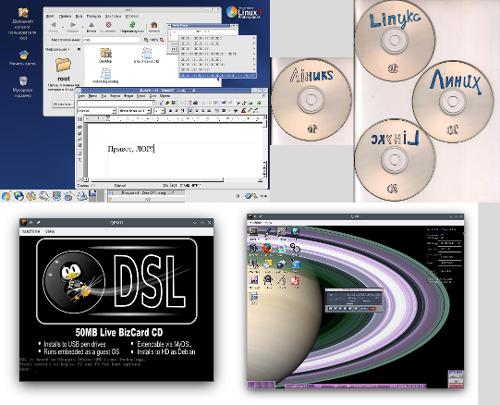
Task: Open the Writer URL combo box dropdown
Action: (x=154, y=103)
